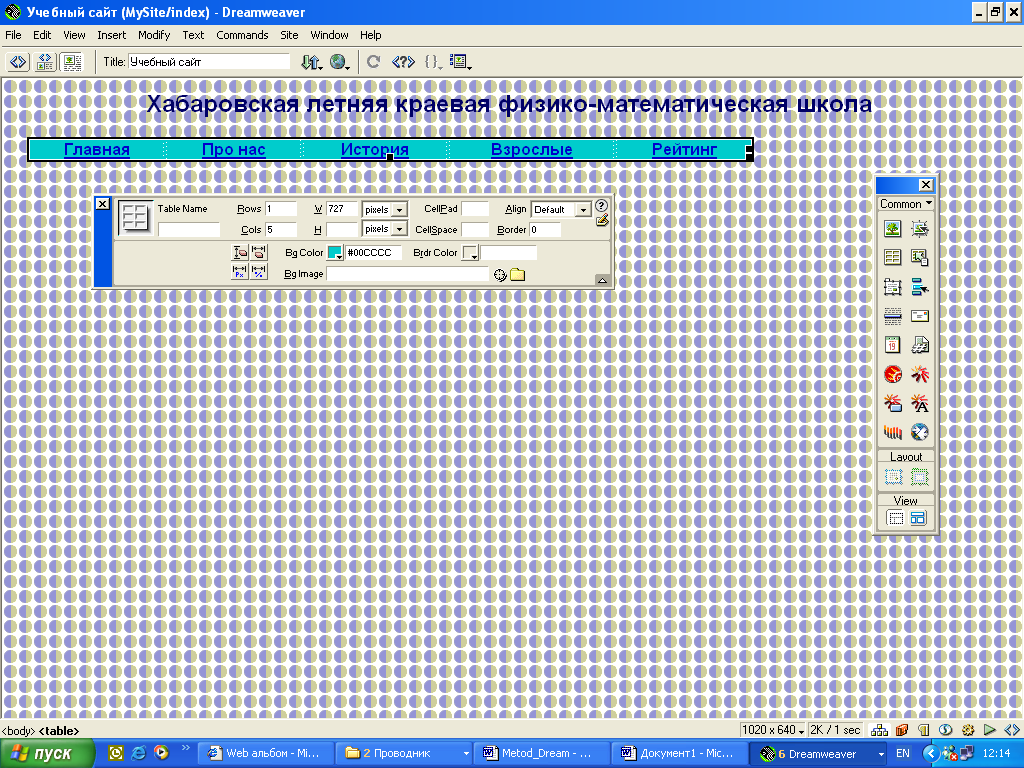Toggle Layout View in Objects panel
The width and height of the screenshot is (1024, 768).
point(918,519)
